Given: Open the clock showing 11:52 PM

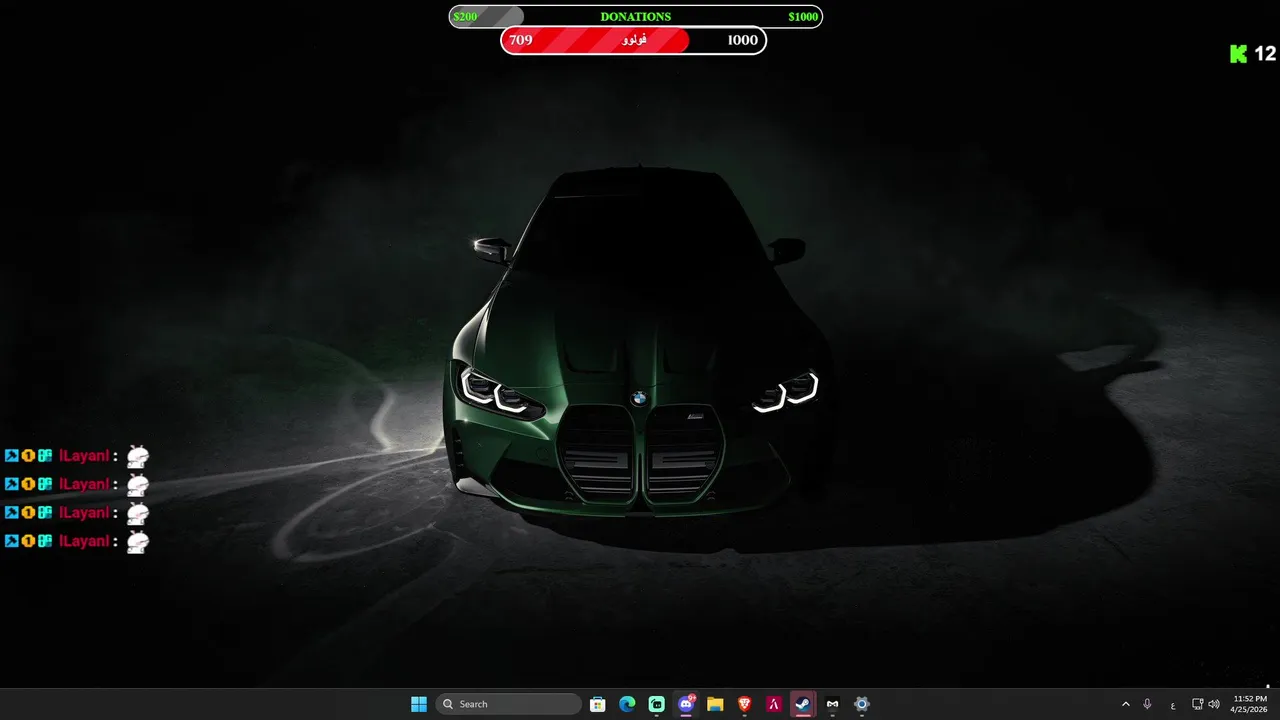Looking at the screenshot, I should tap(1250, 704).
